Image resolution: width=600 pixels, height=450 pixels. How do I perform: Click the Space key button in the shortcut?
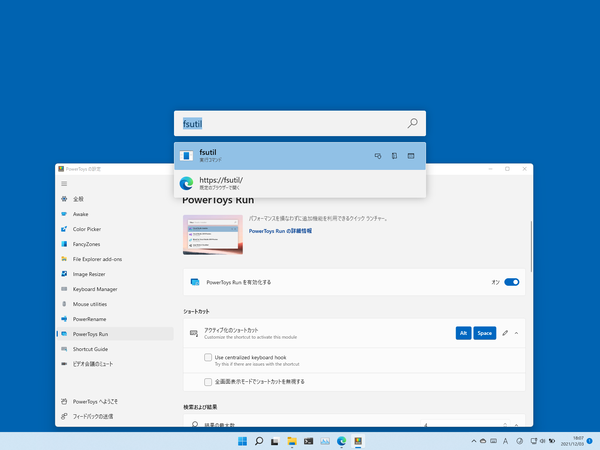click(485, 332)
